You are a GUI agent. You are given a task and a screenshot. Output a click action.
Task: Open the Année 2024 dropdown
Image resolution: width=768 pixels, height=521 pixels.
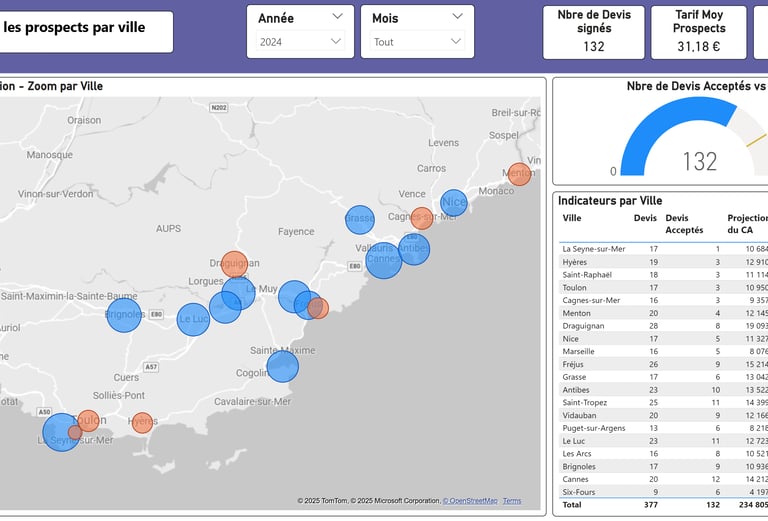coord(300,42)
